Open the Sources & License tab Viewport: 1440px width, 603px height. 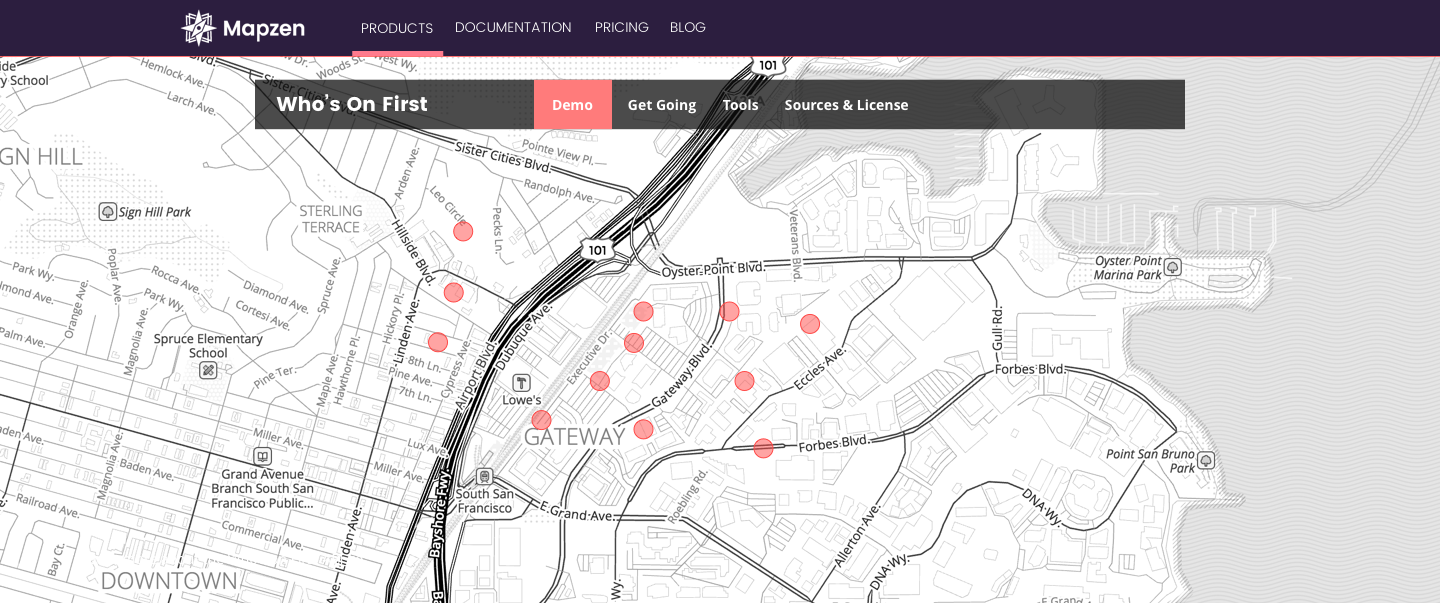point(846,105)
